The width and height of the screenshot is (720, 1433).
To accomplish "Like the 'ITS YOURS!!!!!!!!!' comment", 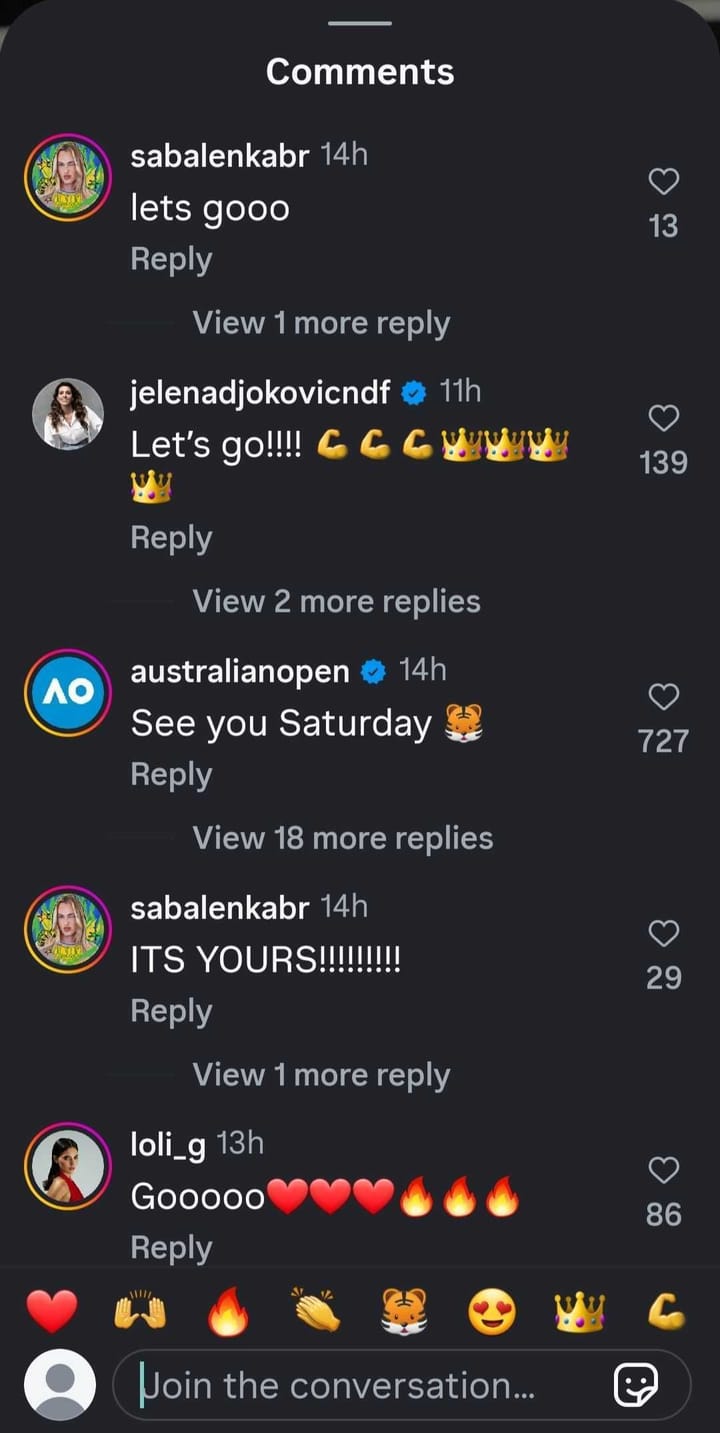I will coord(663,933).
